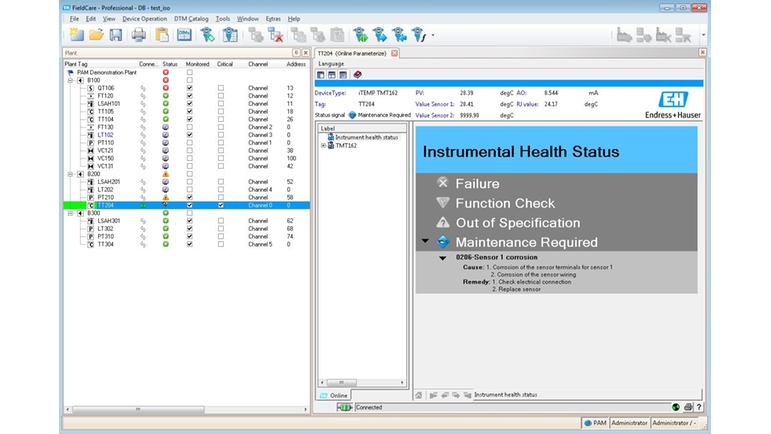Open the File menu
The width and height of the screenshot is (771, 434).
click(74, 19)
